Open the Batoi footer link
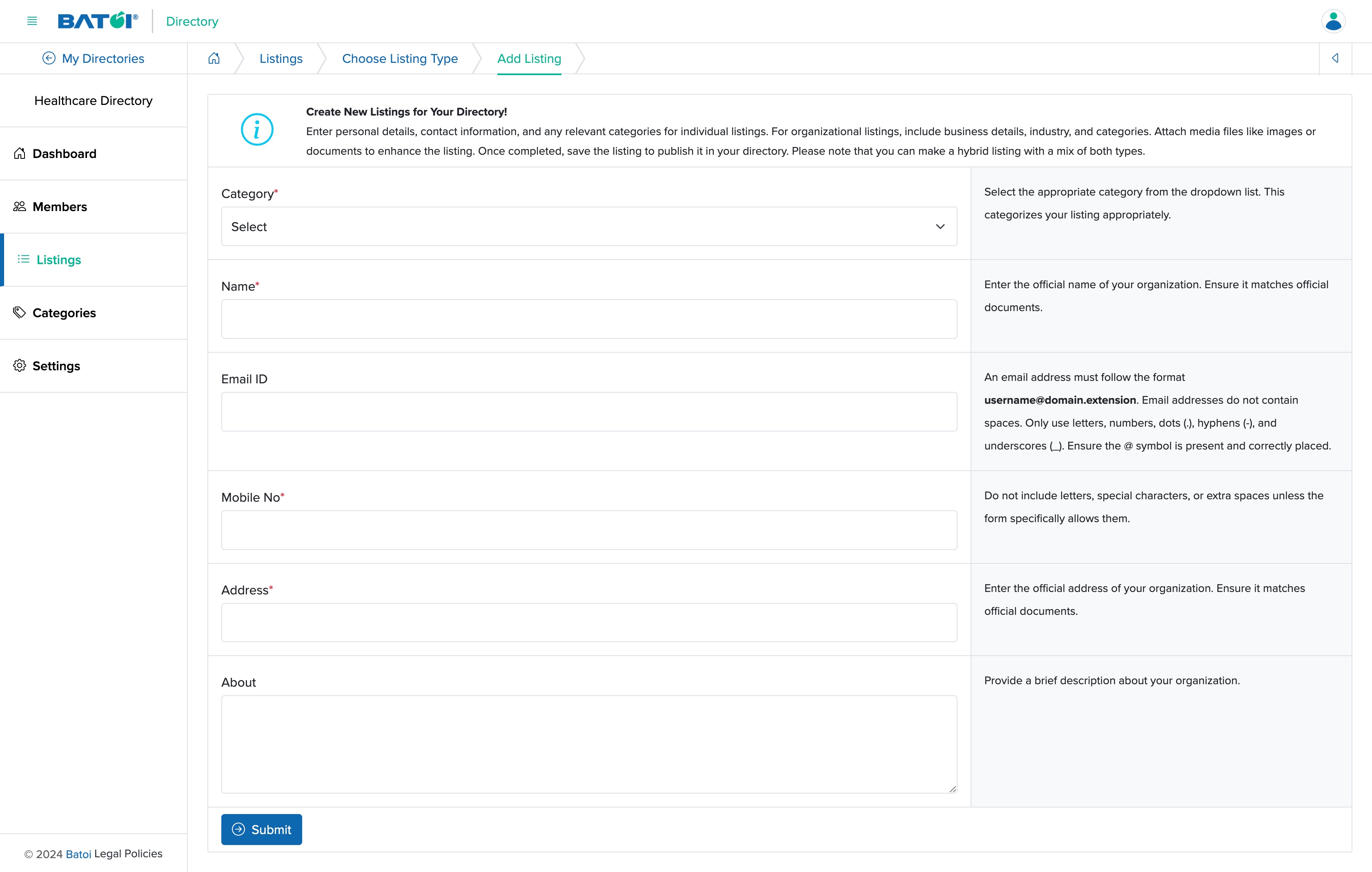This screenshot has width=1372, height=872. click(79, 854)
